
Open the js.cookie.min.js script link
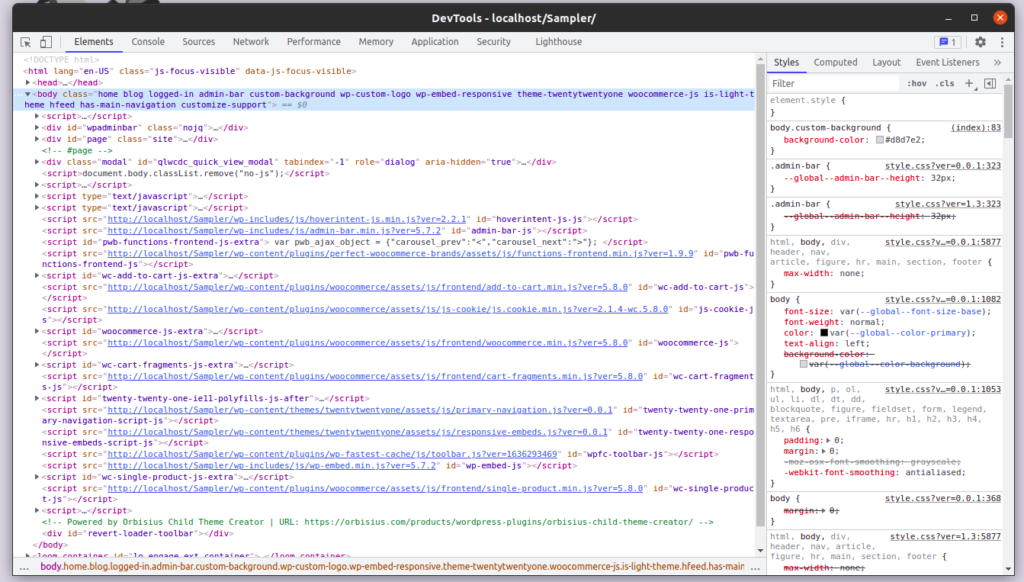388,310
